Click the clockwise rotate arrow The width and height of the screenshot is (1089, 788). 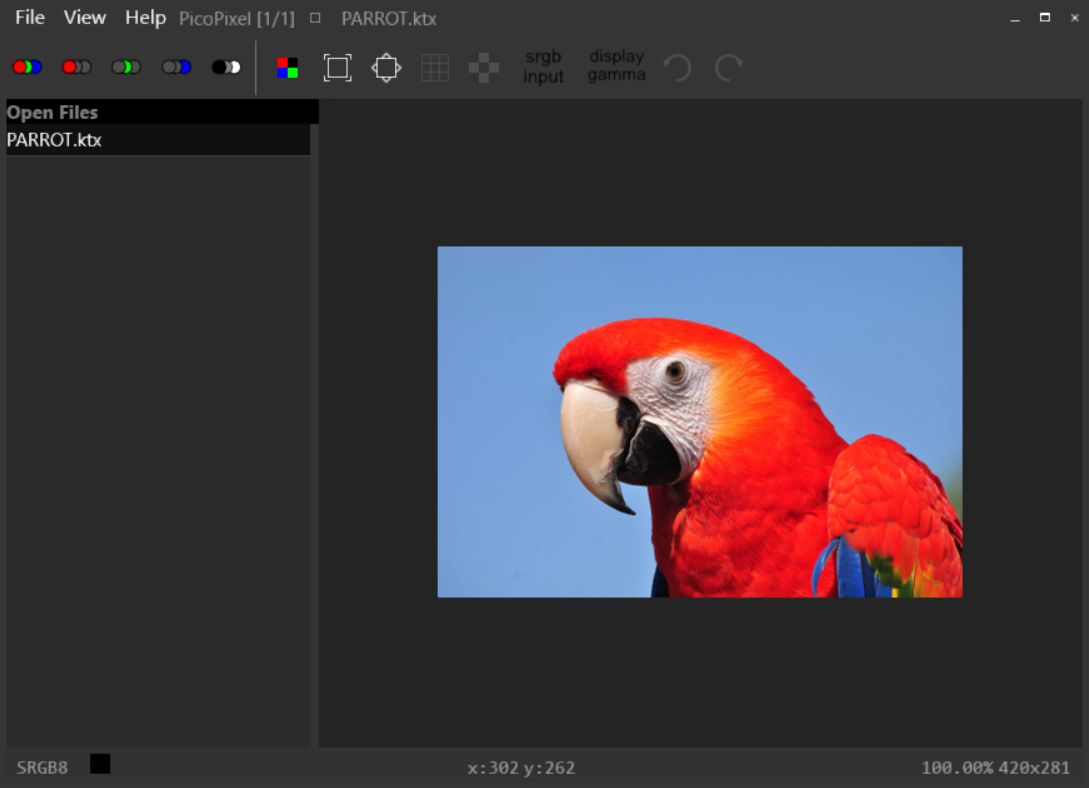(729, 68)
